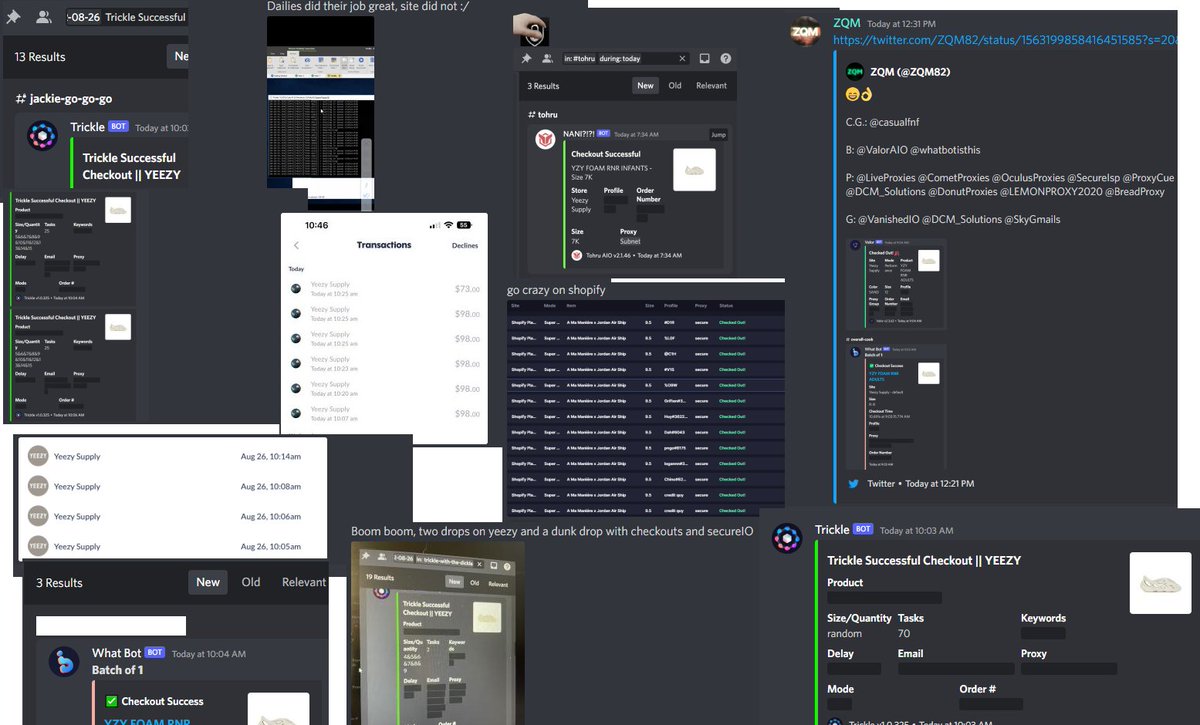Select the Yeezy Supply transaction at 10:07 am

point(384,413)
